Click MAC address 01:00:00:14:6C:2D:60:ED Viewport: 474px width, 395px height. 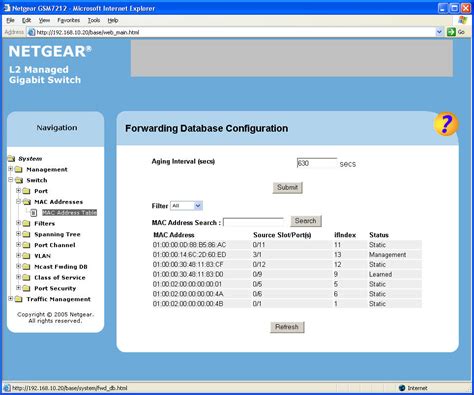(189, 255)
